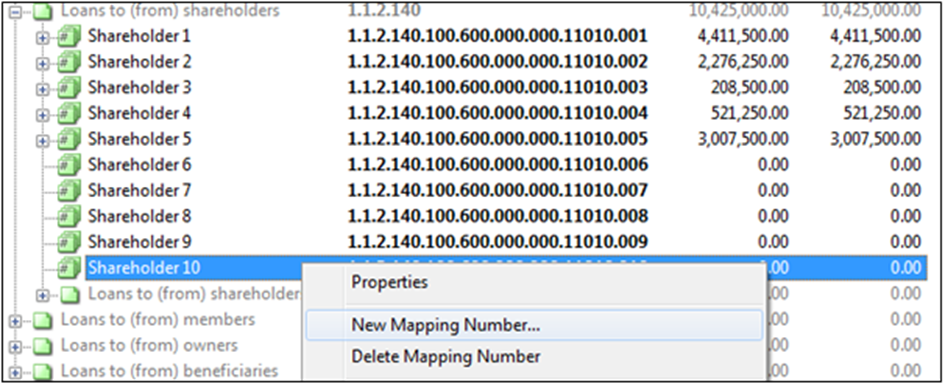Click mapping number ending 11010.006
The height and width of the screenshot is (384, 945).
tap(497, 164)
